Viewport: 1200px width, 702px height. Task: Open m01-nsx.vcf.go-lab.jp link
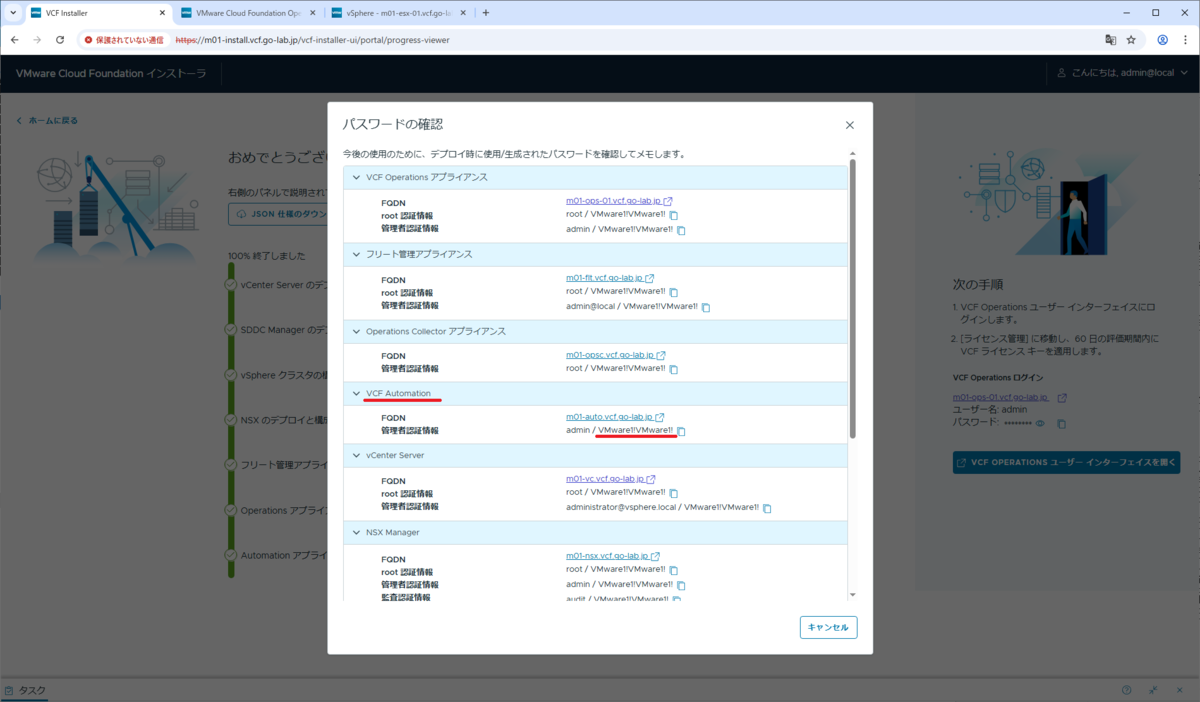click(607, 556)
